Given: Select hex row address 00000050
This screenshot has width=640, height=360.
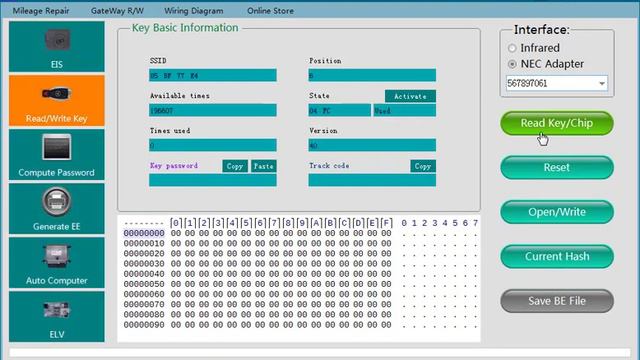Looking at the screenshot, I should click(x=144, y=284).
